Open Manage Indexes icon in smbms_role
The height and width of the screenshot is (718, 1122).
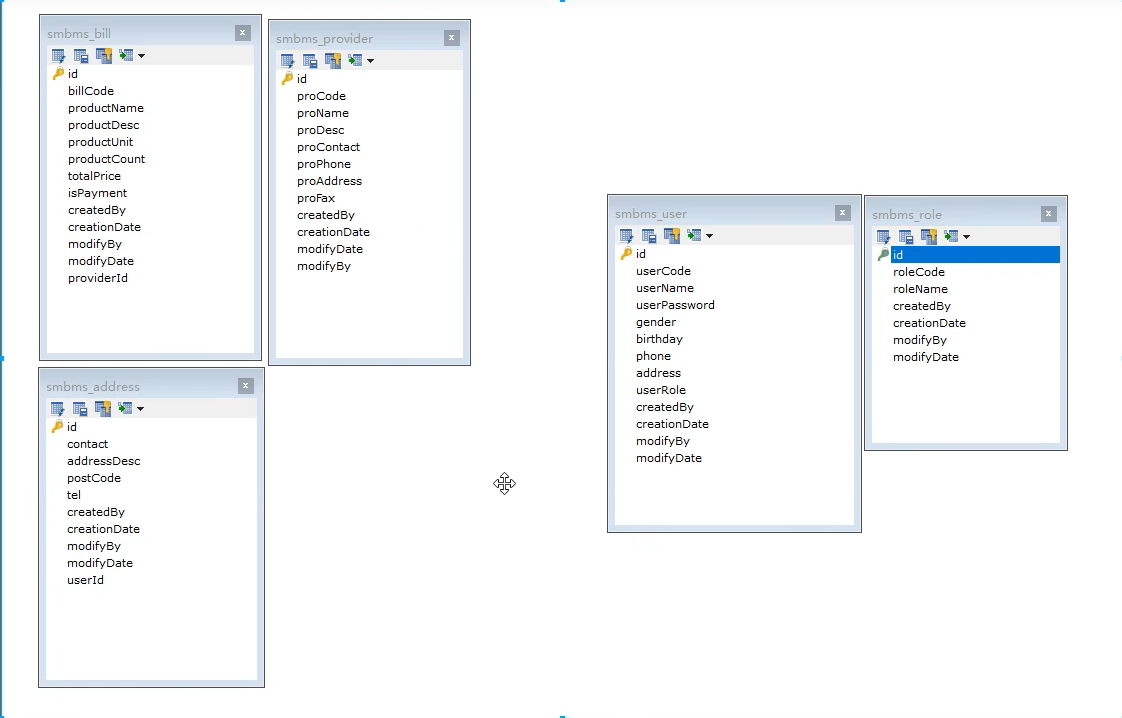tap(906, 237)
